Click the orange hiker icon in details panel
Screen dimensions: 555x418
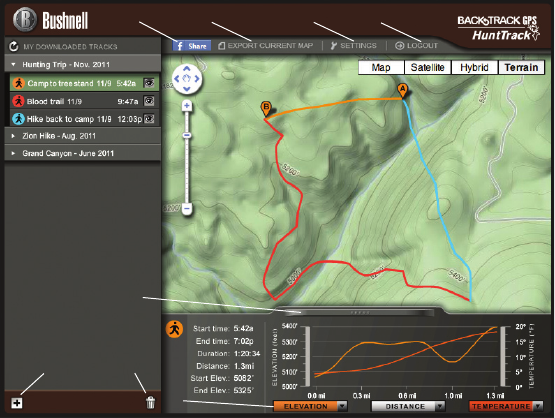tap(174, 329)
